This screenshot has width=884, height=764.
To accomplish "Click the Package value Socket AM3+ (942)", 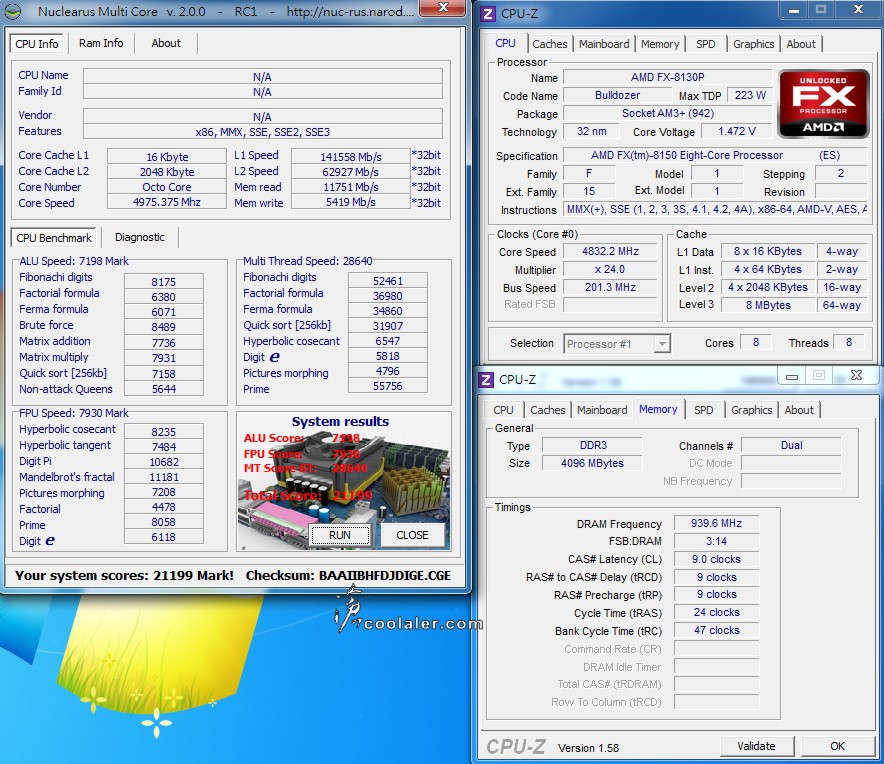I will click(668, 113).
